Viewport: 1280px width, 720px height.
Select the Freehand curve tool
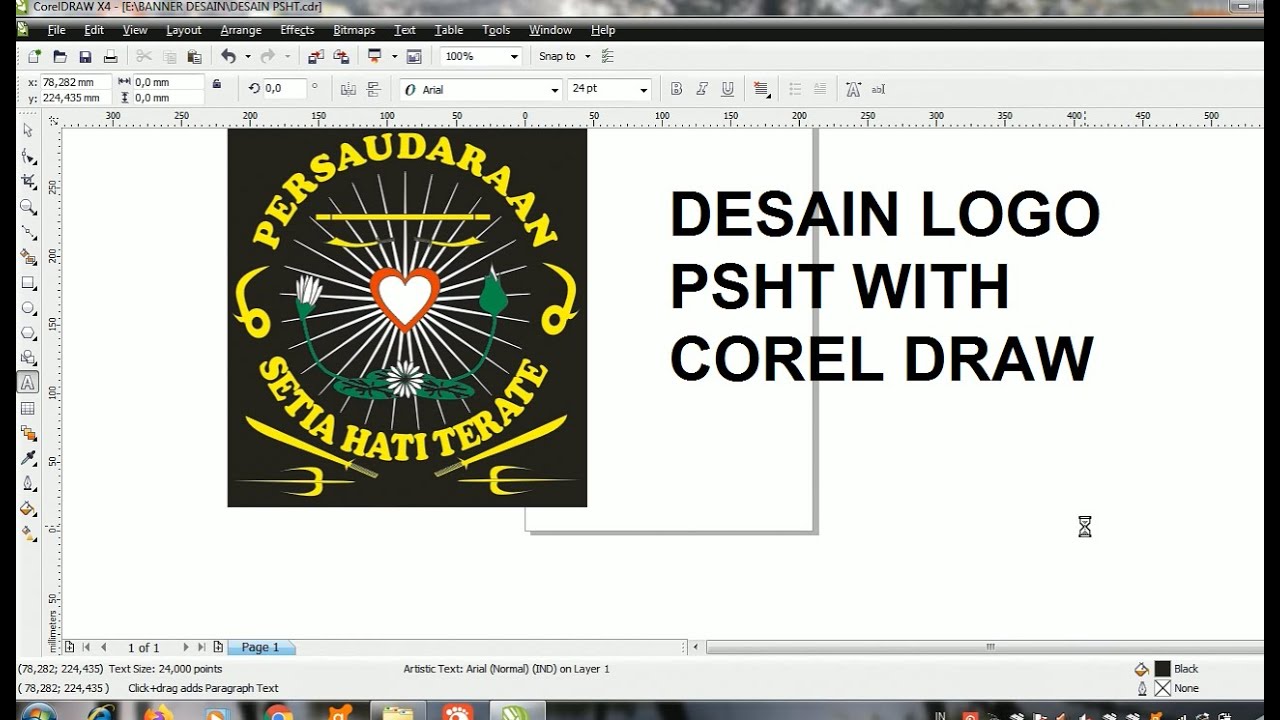(28, 232)
